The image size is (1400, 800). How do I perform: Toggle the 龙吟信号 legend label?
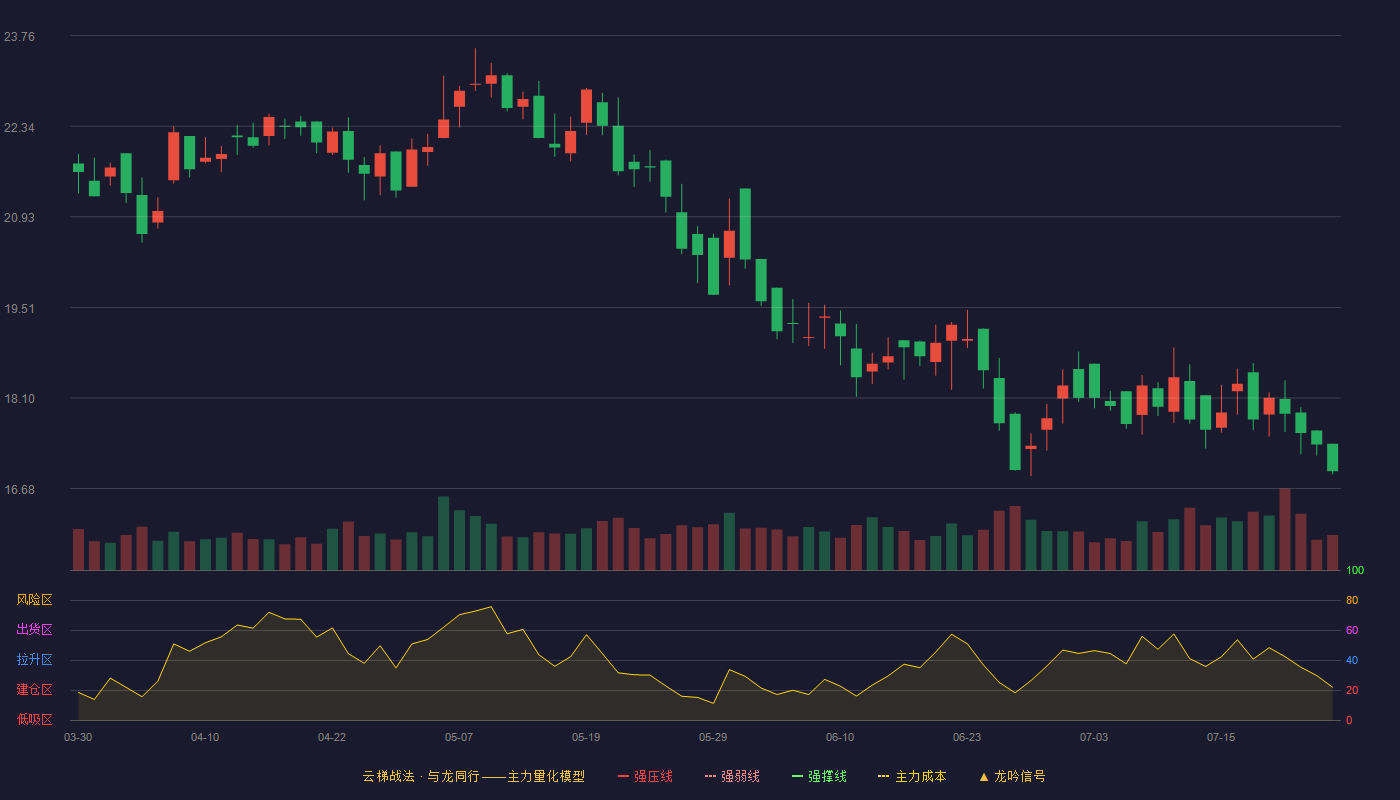1020,776
